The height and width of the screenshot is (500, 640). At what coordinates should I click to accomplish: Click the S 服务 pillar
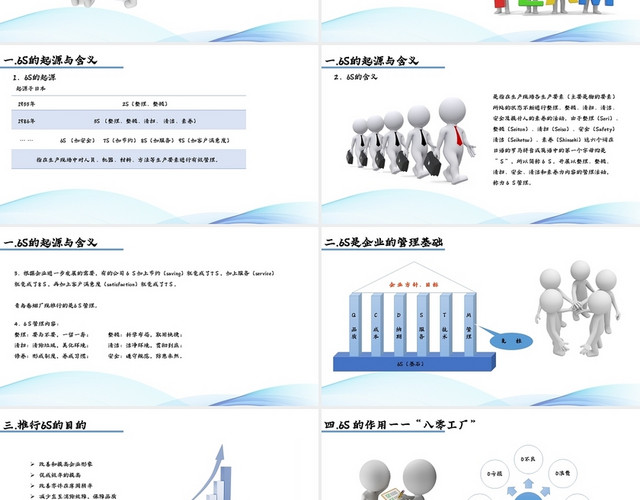[422, 324]
